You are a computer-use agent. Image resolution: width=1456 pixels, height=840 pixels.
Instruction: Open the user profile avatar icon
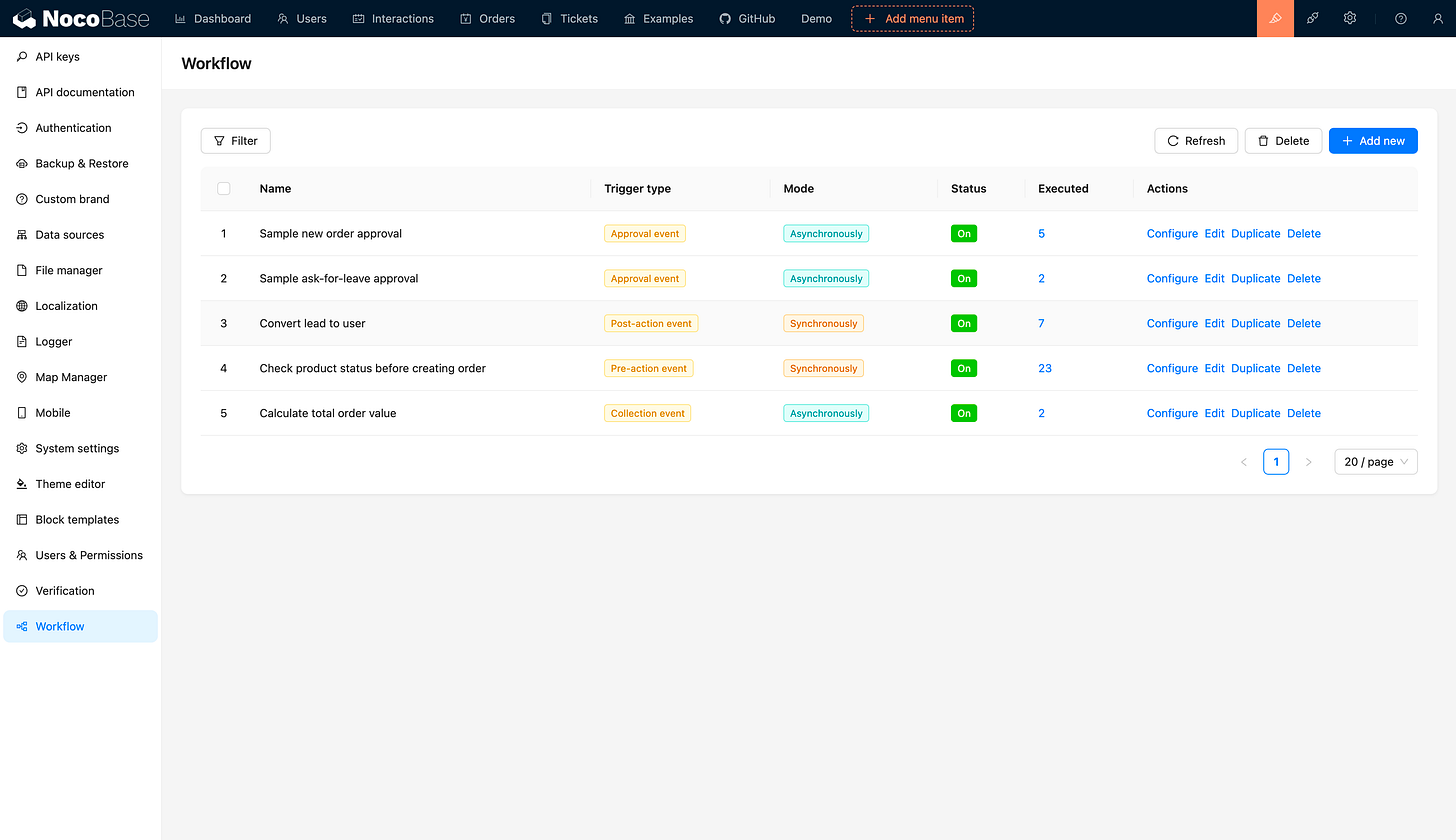coord(1436,18)
